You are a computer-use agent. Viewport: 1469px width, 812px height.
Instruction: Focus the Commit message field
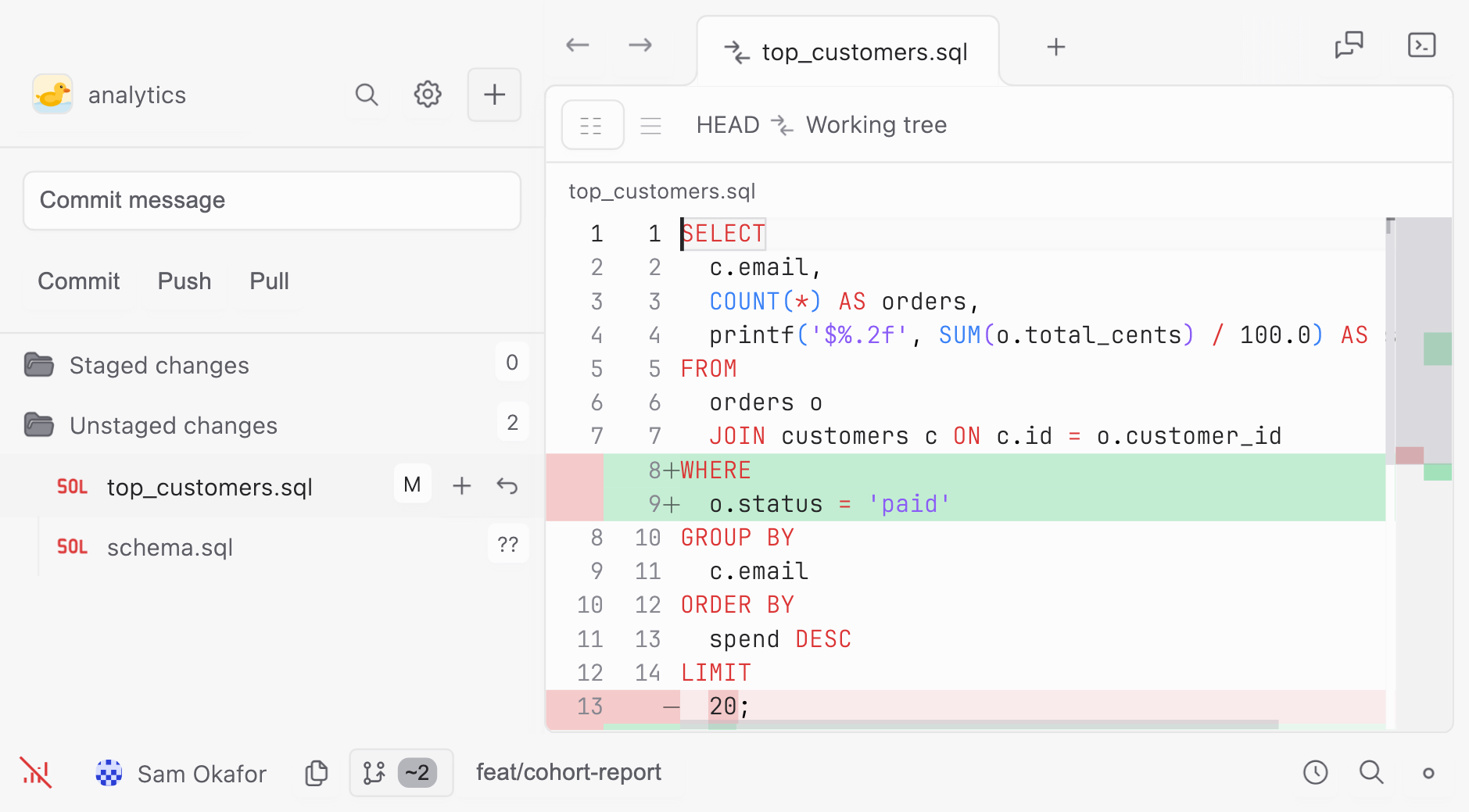[272, 201]
